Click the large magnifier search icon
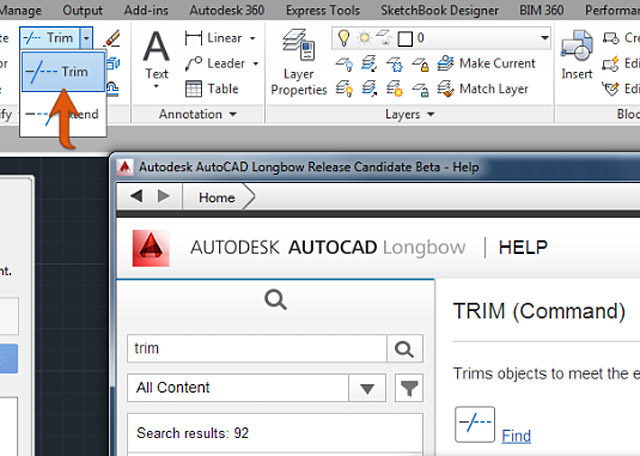The width and height of the screenshot is (640, 456). [x=276, y=300]
